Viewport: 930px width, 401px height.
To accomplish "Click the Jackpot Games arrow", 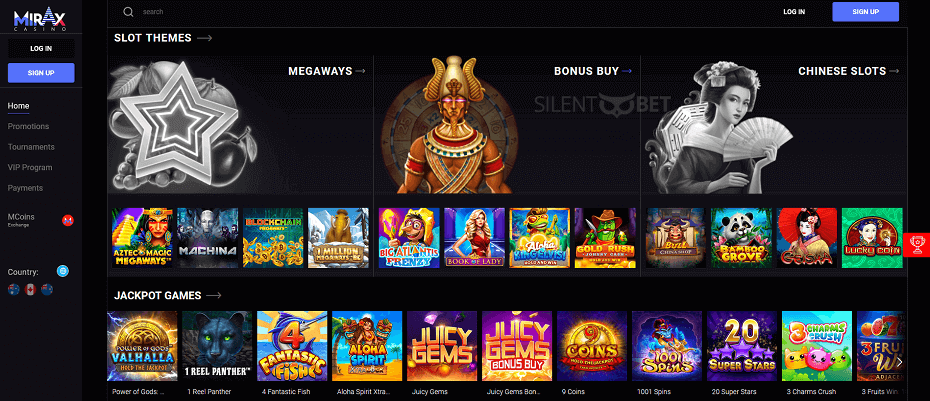I will pyautogui.click(x=214, y=295).
